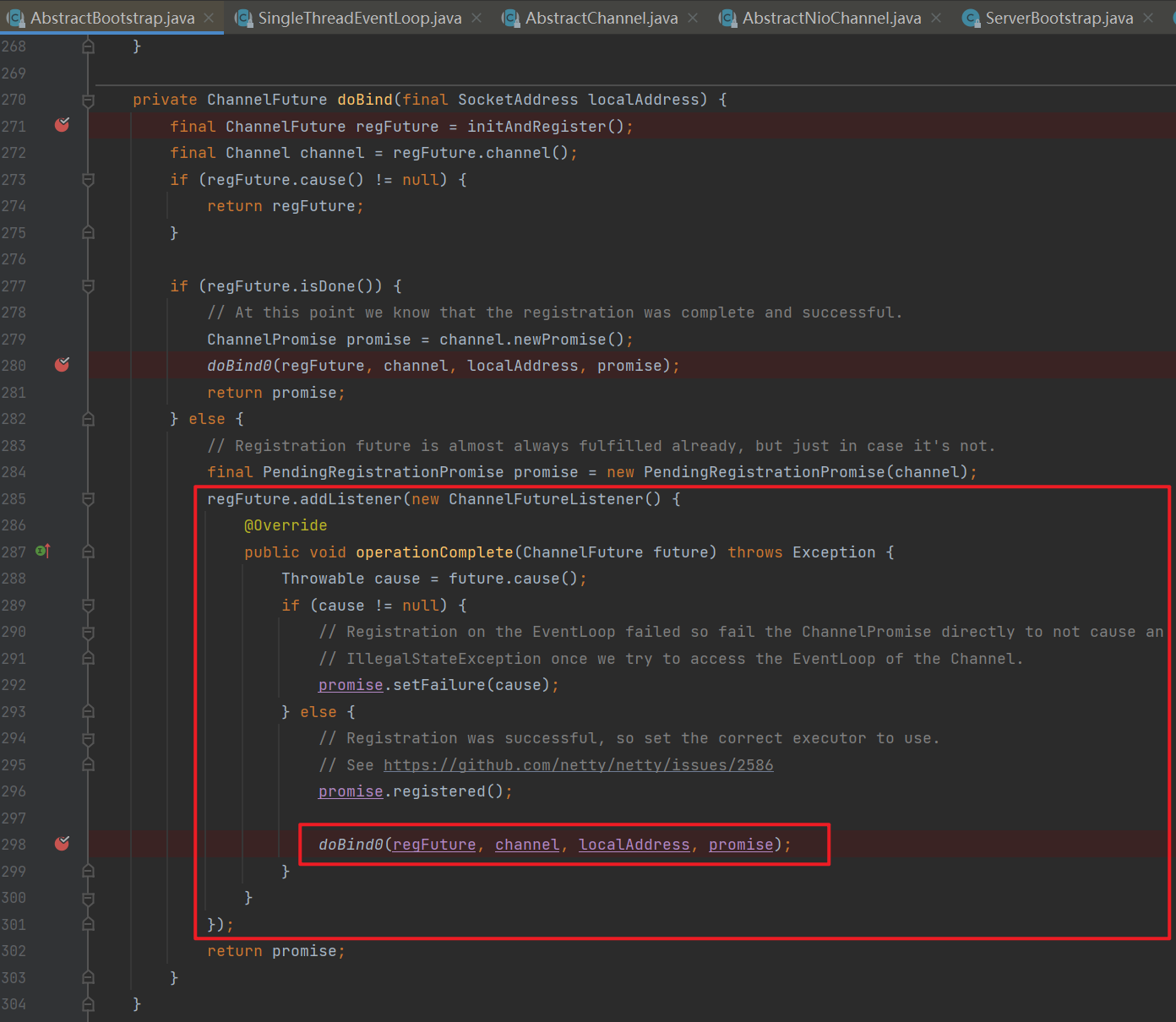The height and width of the screenshot is (1022, 1176).
Task: Disable the breakpoint on line 280
Action: [x=62, y=364]
